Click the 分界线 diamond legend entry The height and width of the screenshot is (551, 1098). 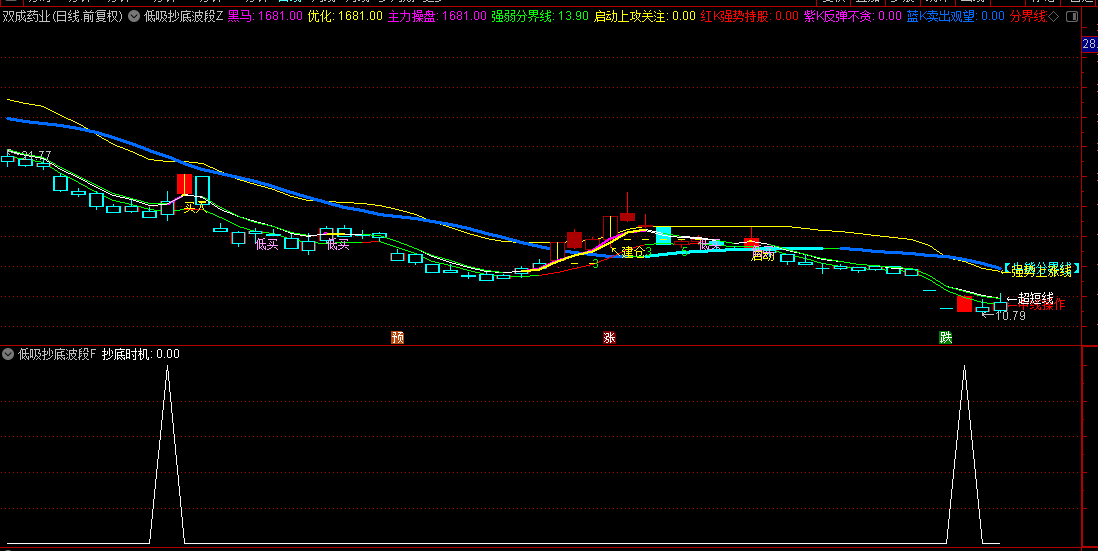[x=1034, y=16]
